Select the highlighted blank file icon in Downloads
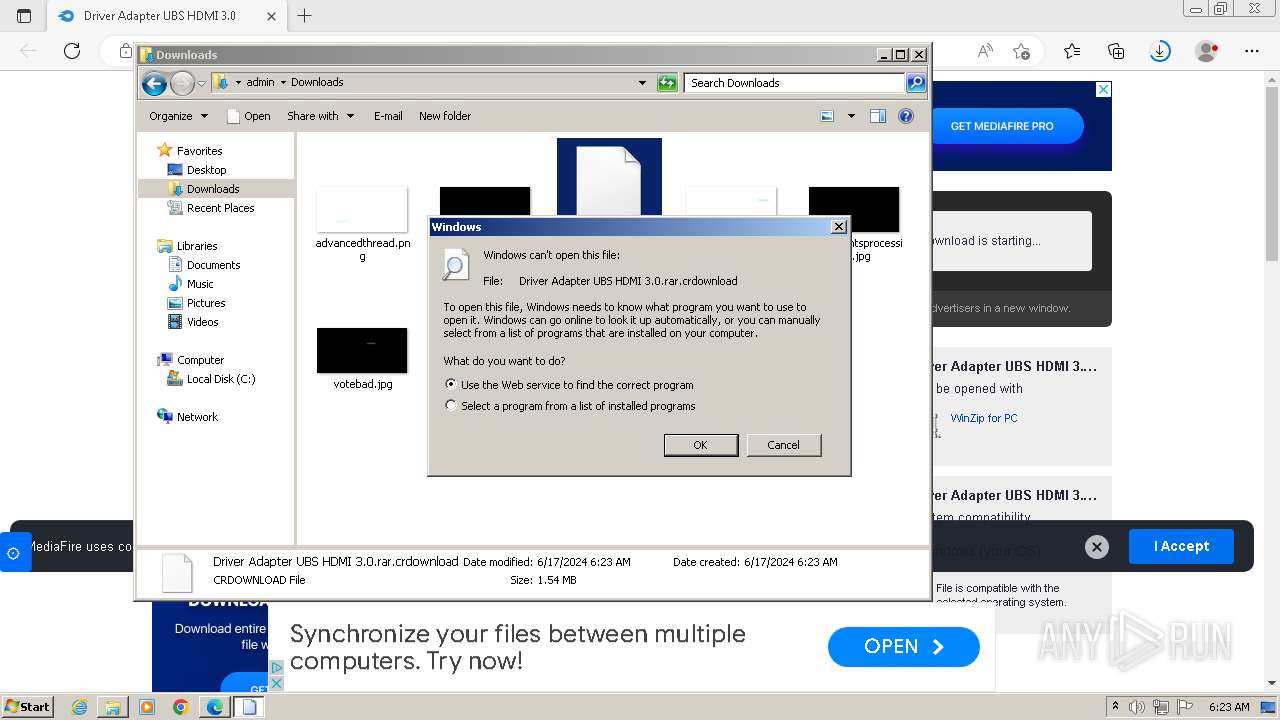Image resolution: width=1280 pixels, height=720 pixels. point(609,178)
